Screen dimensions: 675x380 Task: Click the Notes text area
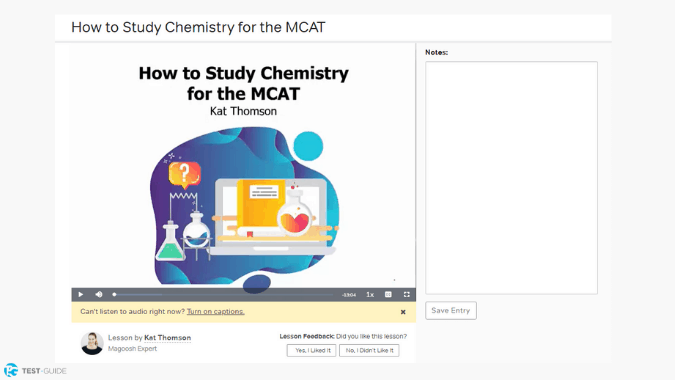tap(511, 178)
